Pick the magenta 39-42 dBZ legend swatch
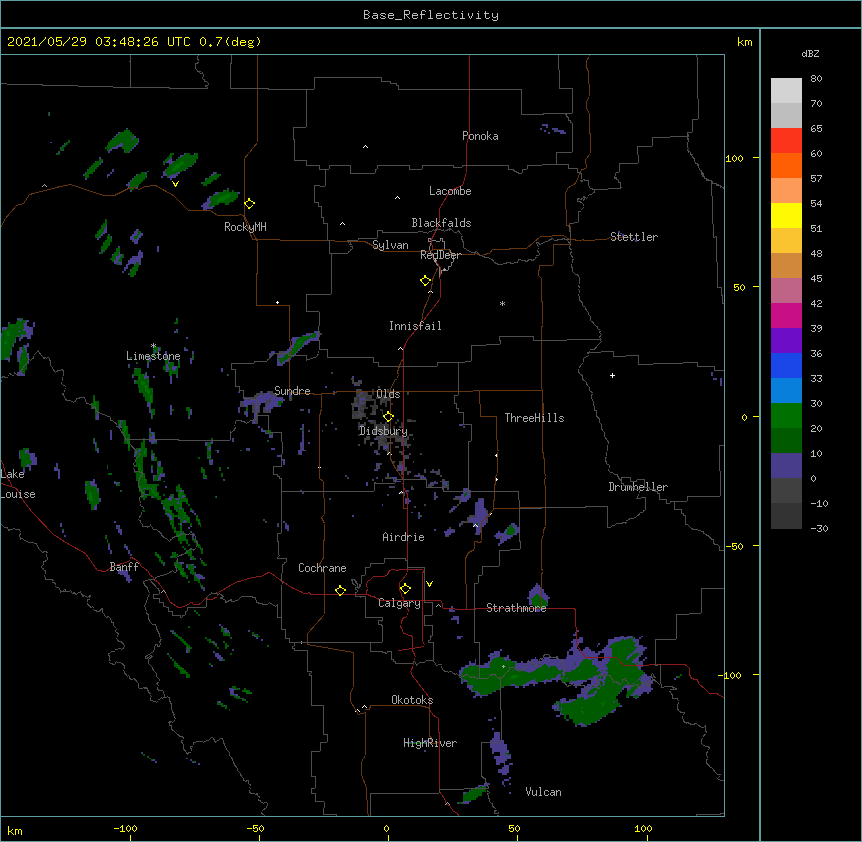The image size is (862, 842). point(786,315)
